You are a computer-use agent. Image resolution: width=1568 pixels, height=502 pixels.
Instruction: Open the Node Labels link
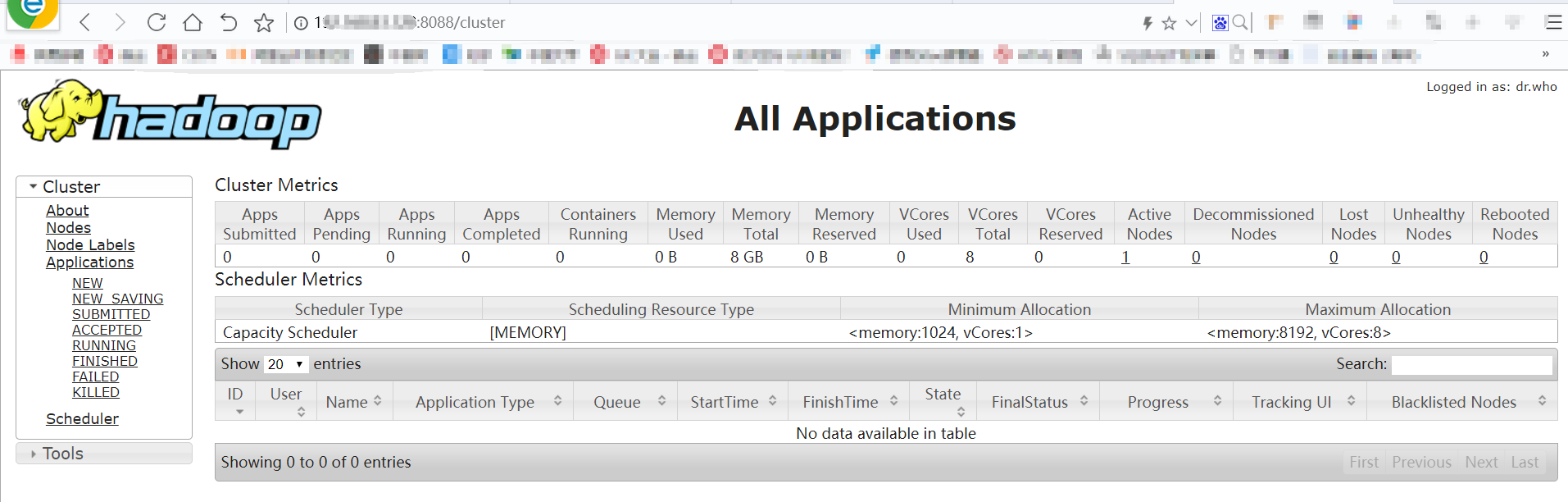tap(90, 245)
